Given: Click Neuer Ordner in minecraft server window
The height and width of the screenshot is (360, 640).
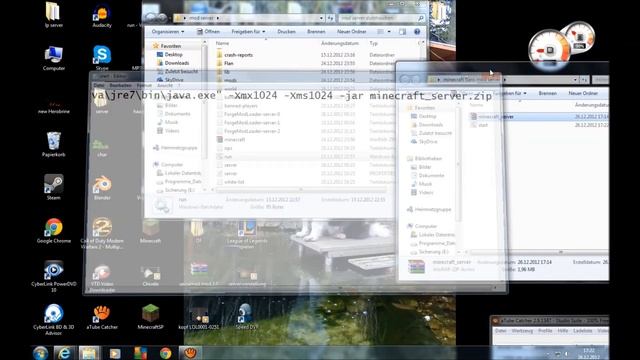Looking at the screenshot, I should pos(583,93).
